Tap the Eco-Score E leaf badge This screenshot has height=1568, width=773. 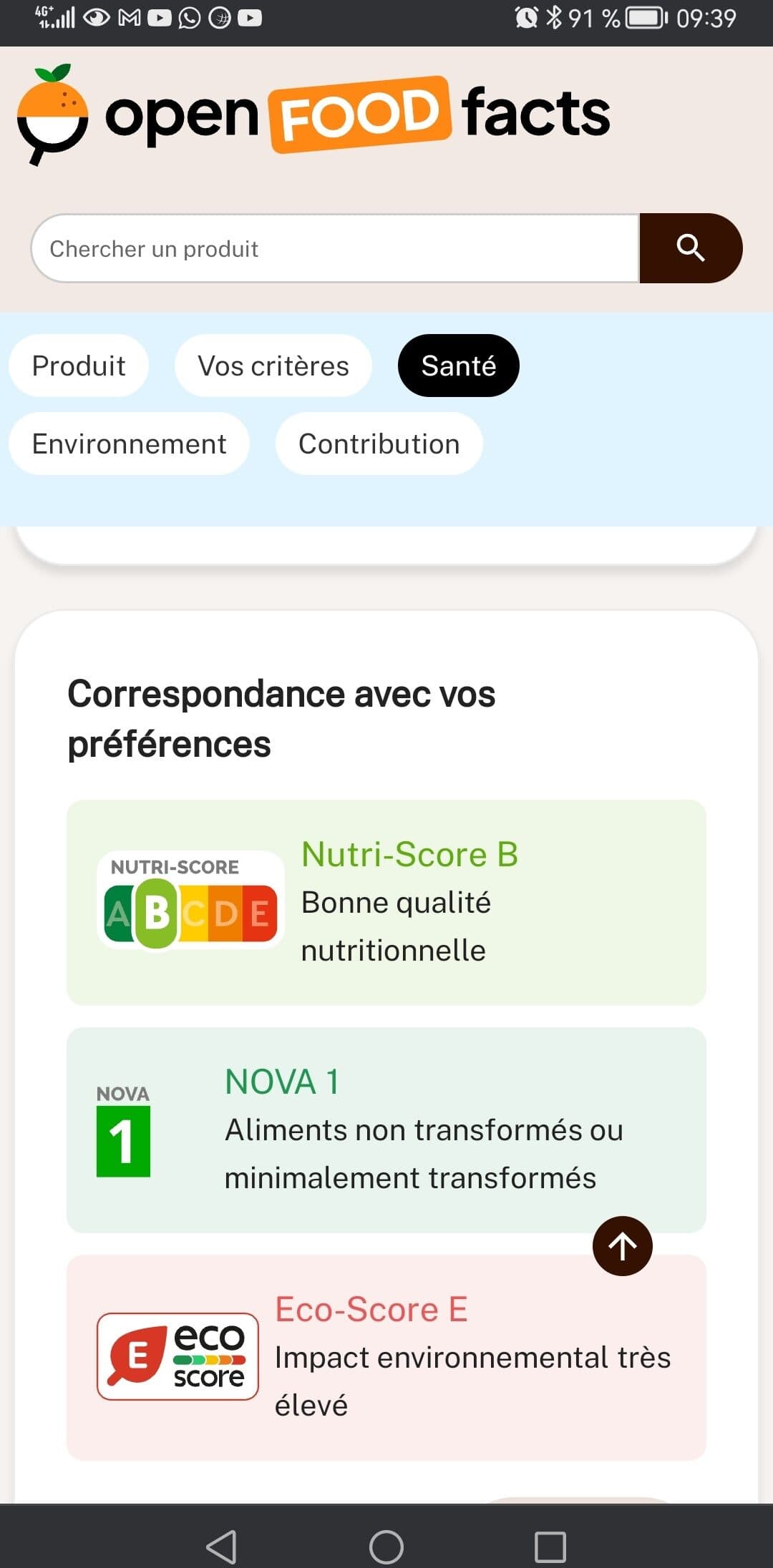(178, 1356)
